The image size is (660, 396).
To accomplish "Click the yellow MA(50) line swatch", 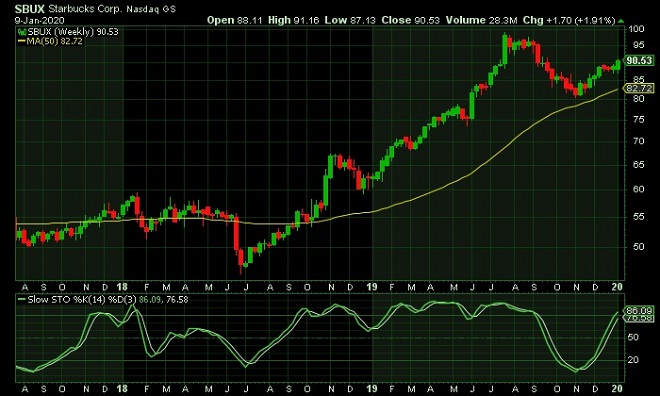I will pos(21,41).
